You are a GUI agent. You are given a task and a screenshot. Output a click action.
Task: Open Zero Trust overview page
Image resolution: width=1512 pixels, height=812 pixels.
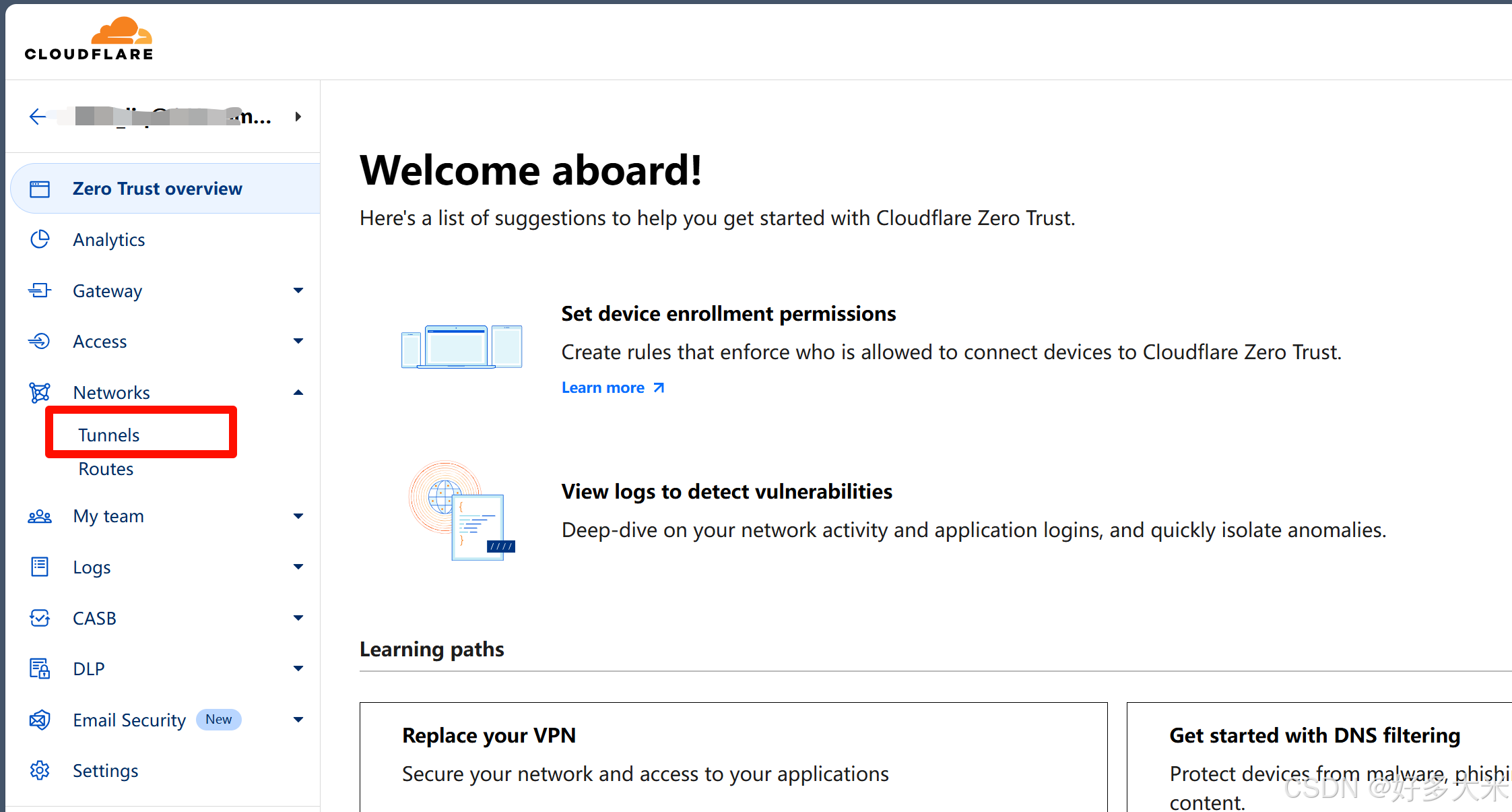157,189
